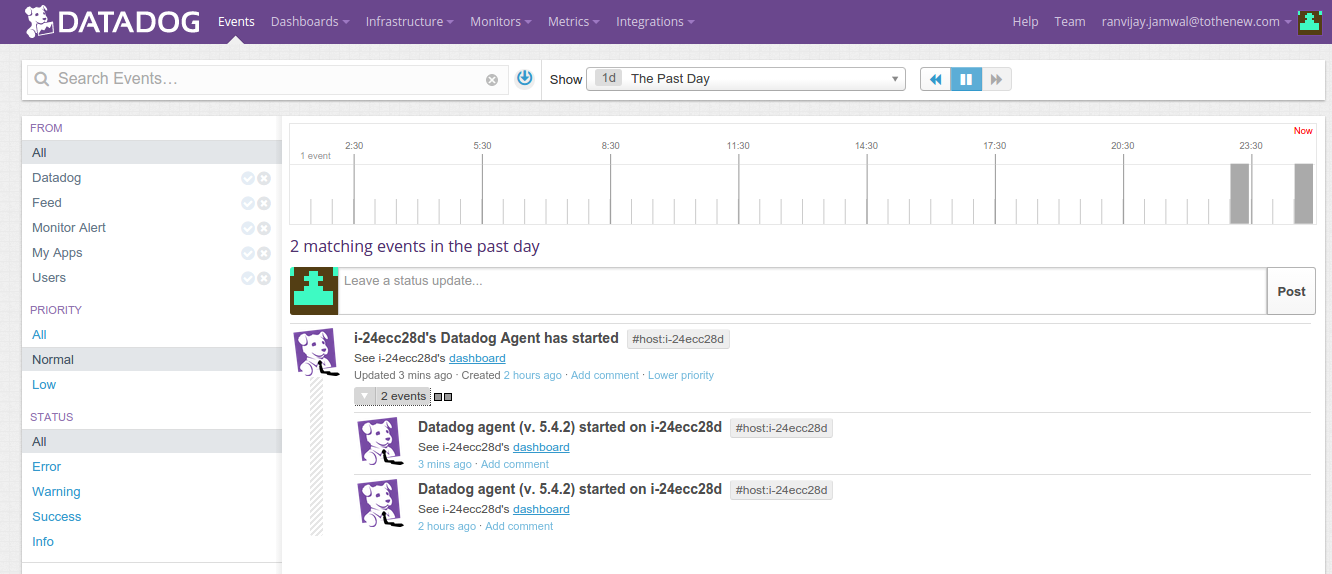Filter by Info status

pos(43,542)
